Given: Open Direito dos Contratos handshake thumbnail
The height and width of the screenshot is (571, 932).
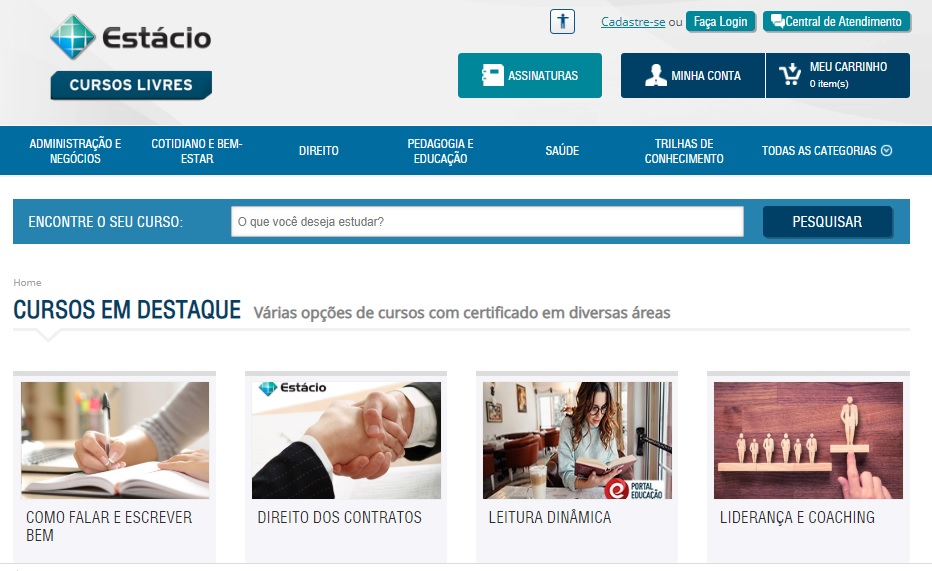Looking at the screenshot, I should pos(347,440).
